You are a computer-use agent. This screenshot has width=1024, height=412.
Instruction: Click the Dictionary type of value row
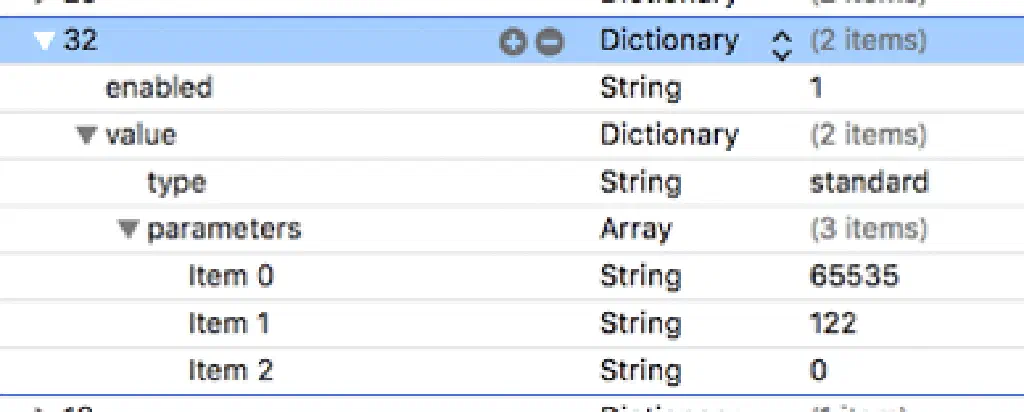[x=669, y=135]
